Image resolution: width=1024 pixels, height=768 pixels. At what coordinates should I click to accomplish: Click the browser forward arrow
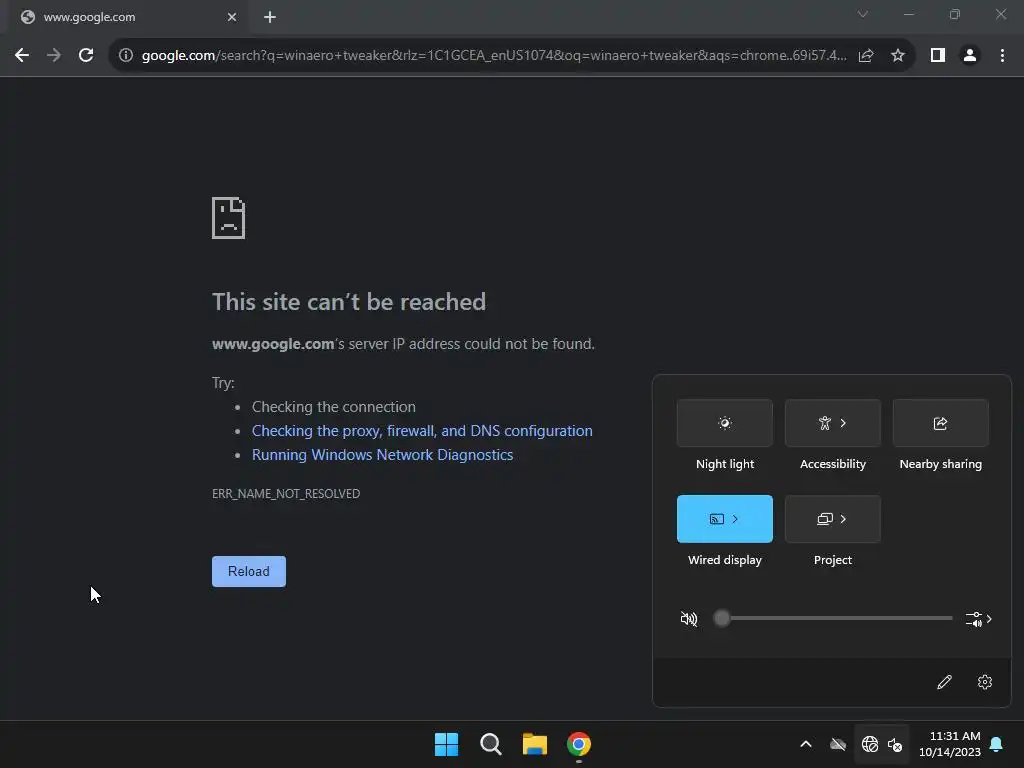(x=54, y=56)
